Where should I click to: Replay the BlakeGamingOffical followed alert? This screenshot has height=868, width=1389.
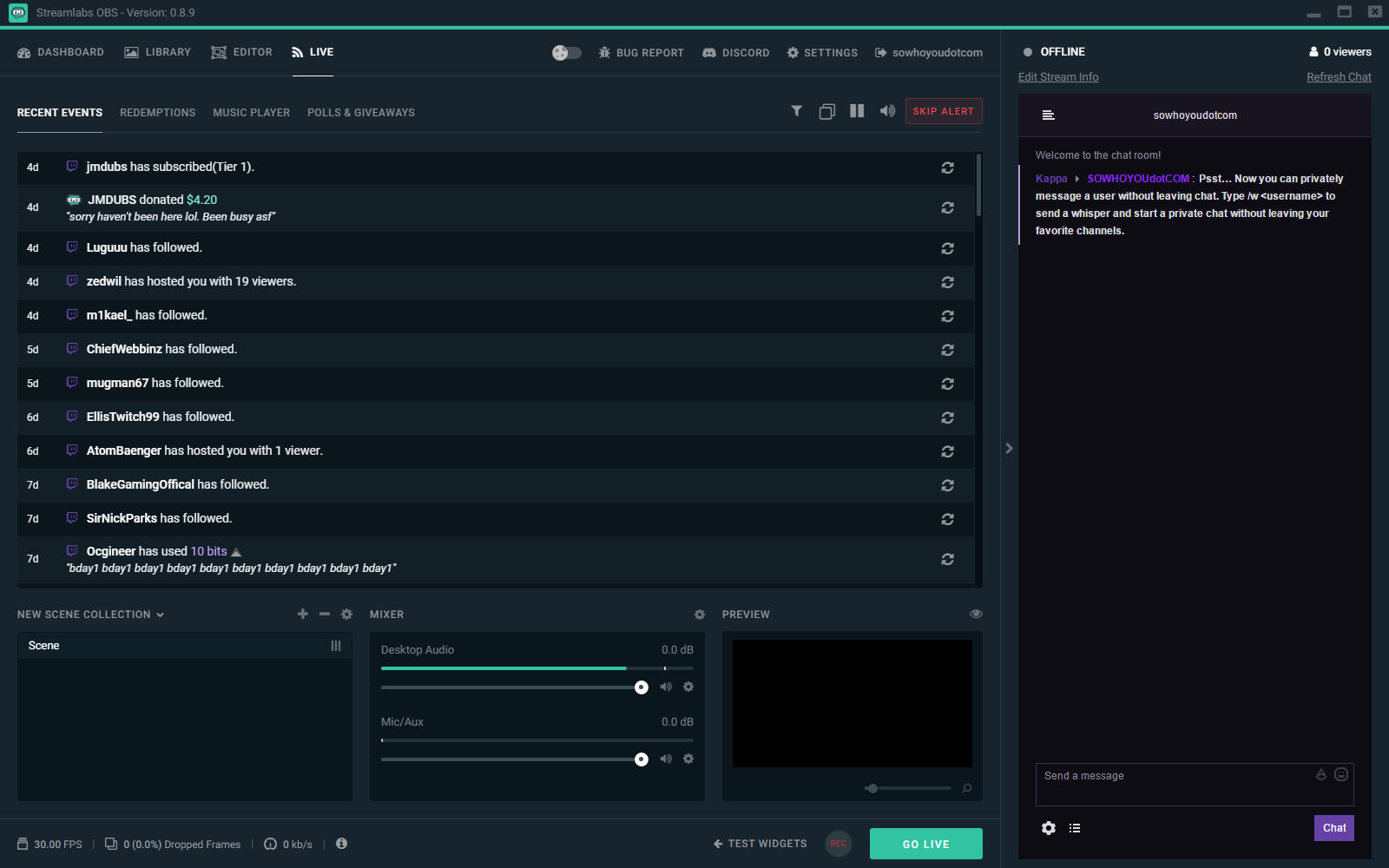948,485
